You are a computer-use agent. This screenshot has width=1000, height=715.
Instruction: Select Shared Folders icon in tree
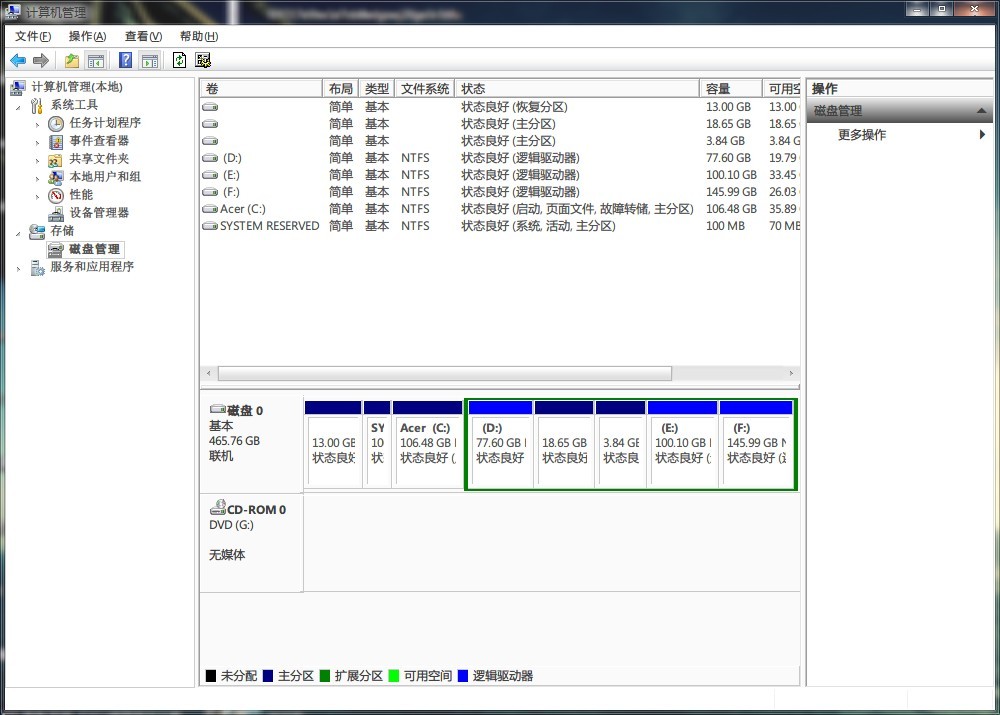(x=56, y=159)
